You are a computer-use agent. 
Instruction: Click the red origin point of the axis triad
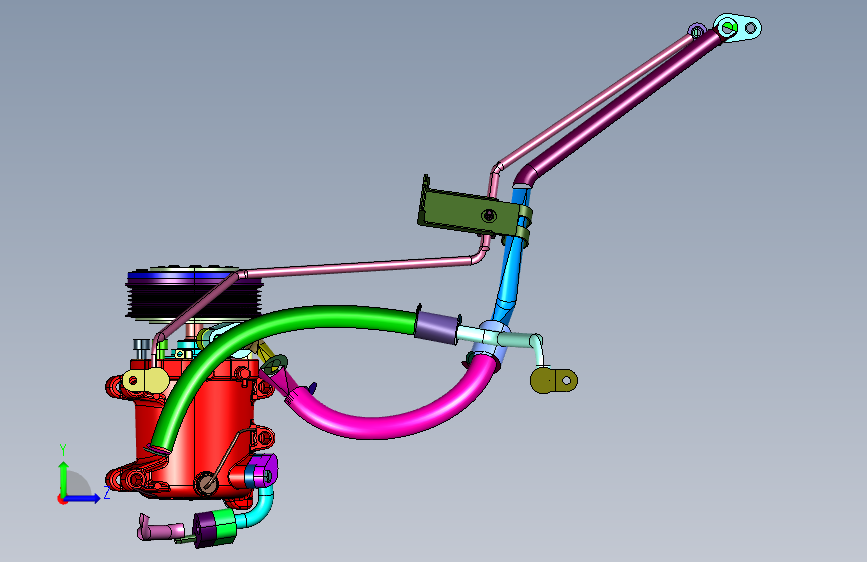click(x=61, y=499)
